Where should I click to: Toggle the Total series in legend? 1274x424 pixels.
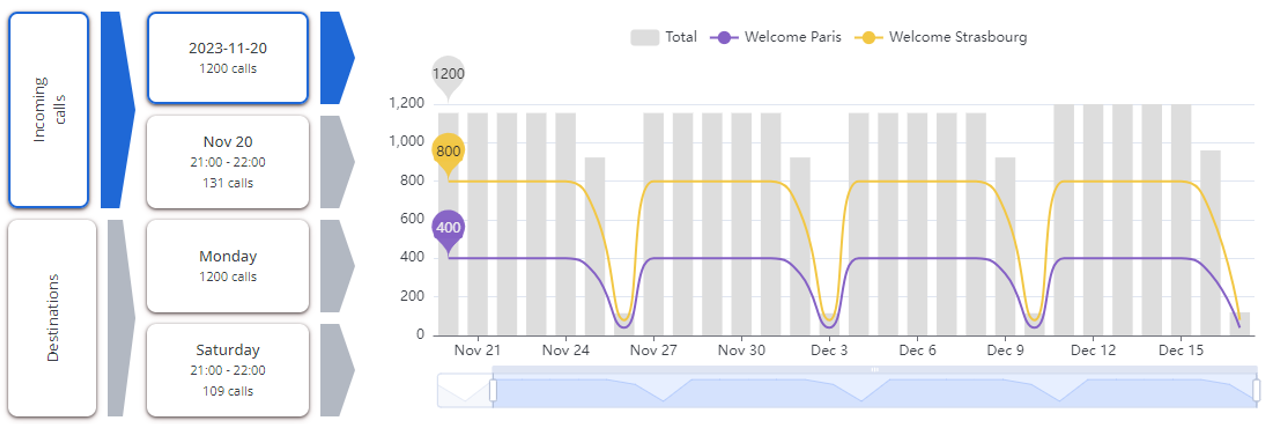click(x=664, y=37)
